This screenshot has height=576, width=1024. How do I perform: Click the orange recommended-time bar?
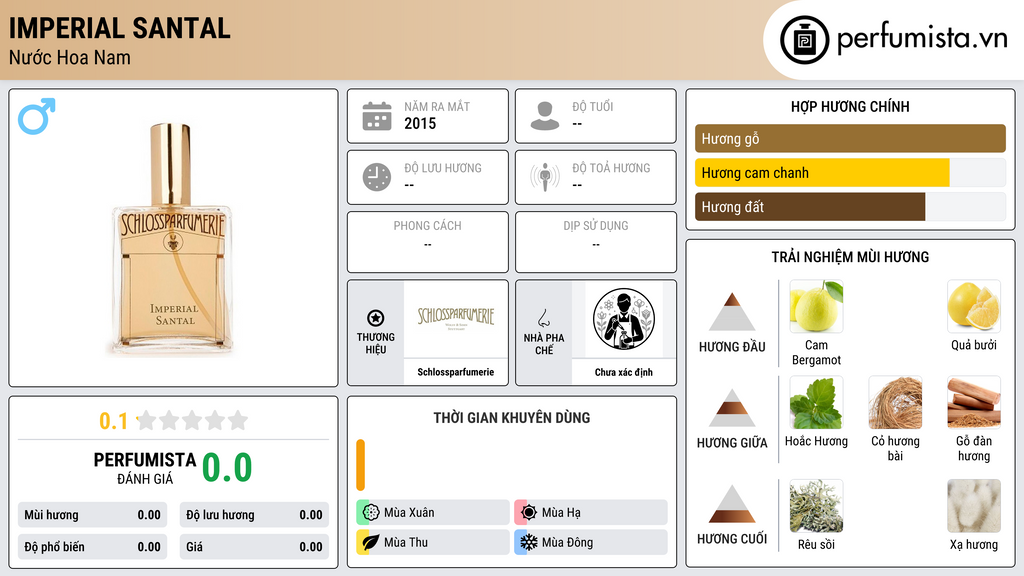(360, 465)
